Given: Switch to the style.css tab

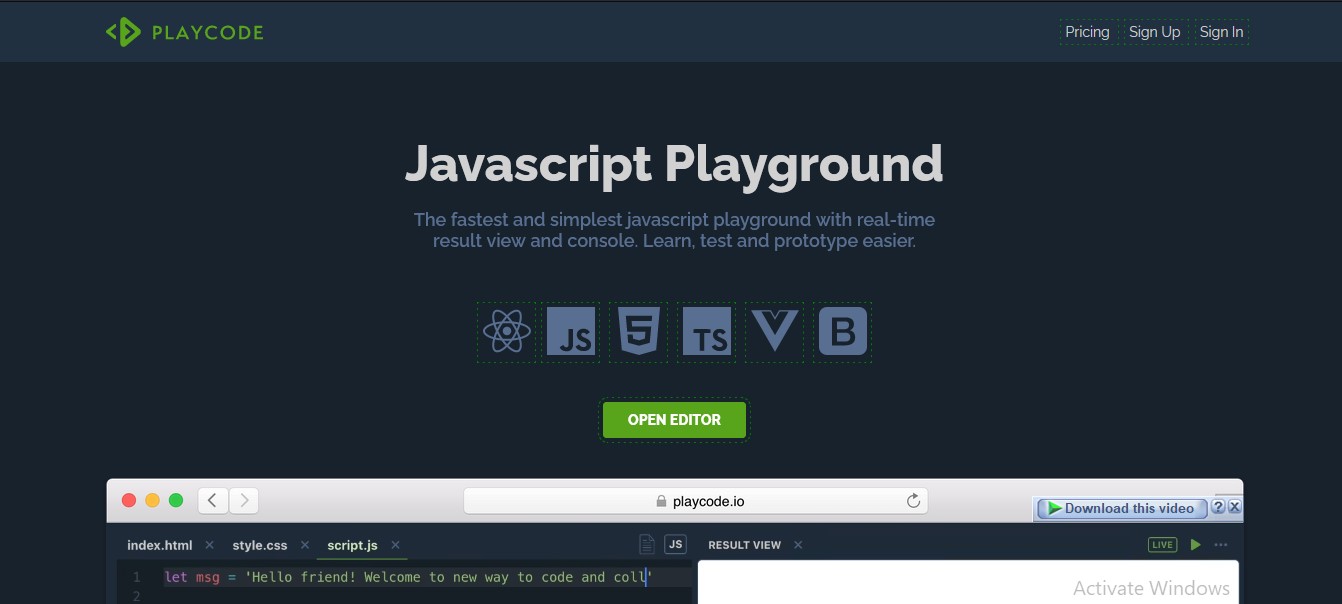Looking at the screenshot, I should [x=260, y=545].
